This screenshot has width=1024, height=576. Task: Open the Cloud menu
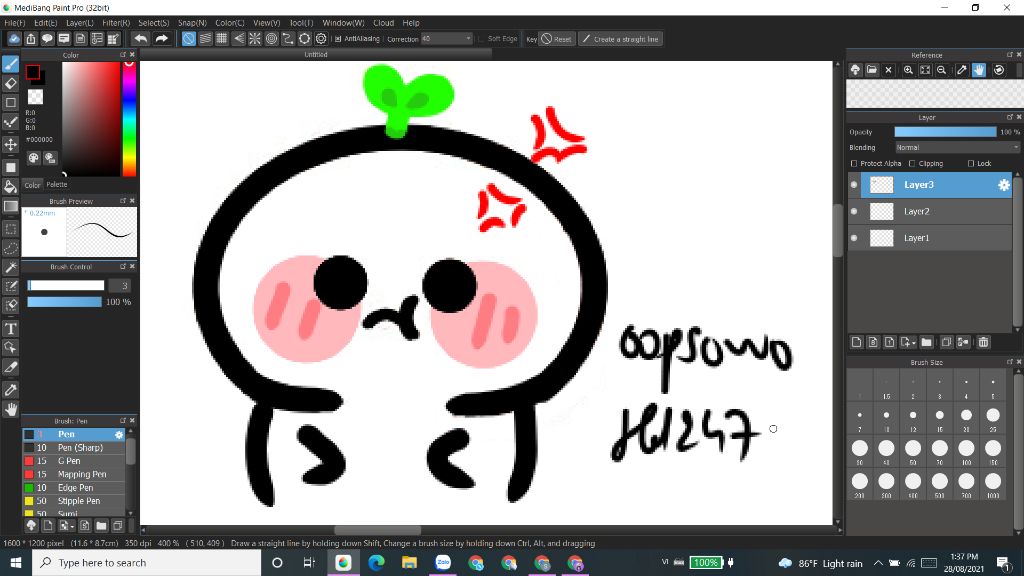point(383,23)
